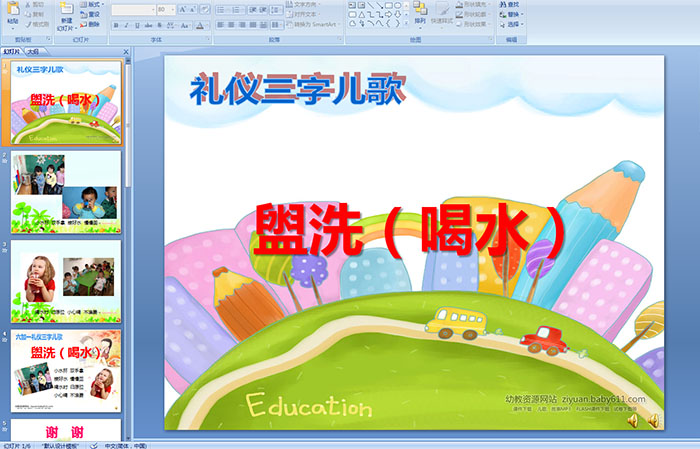Expand the shapes gallery with More arrow
Image resolution: width=700 pixels, height=449 pixels.
406,24
